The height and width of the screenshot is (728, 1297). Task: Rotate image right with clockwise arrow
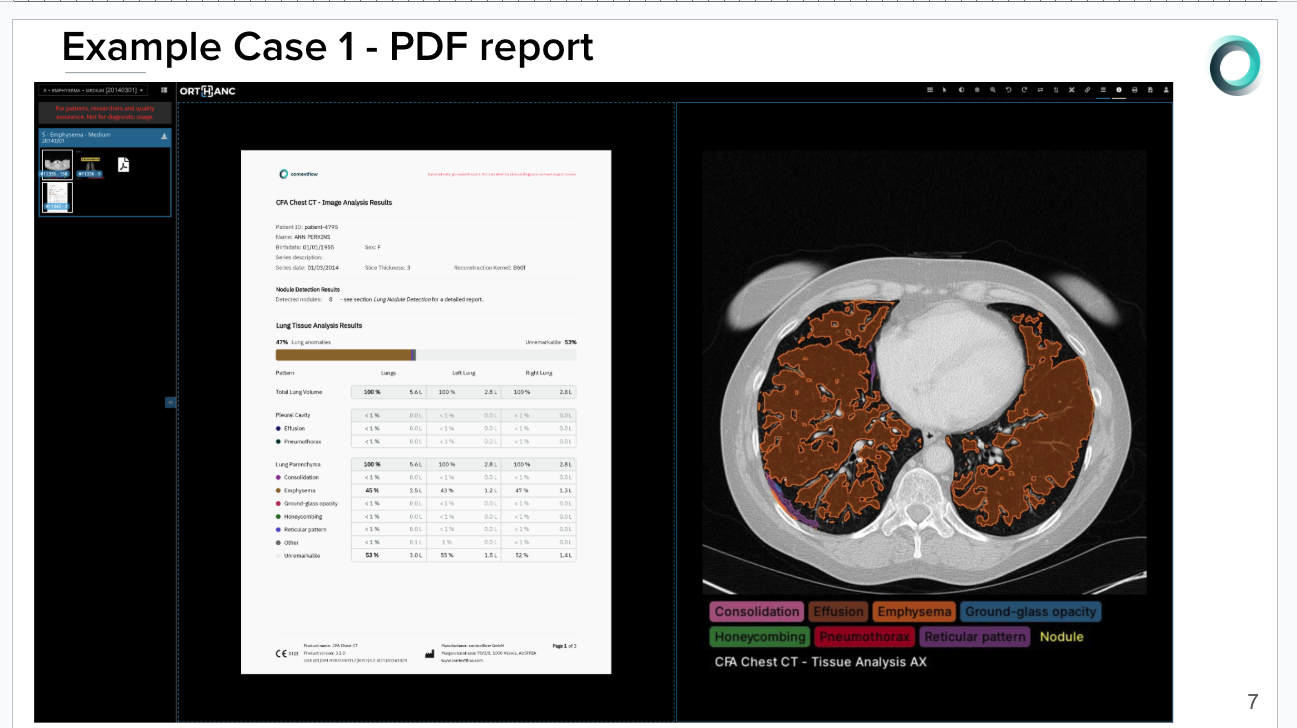pos(1024,90)
